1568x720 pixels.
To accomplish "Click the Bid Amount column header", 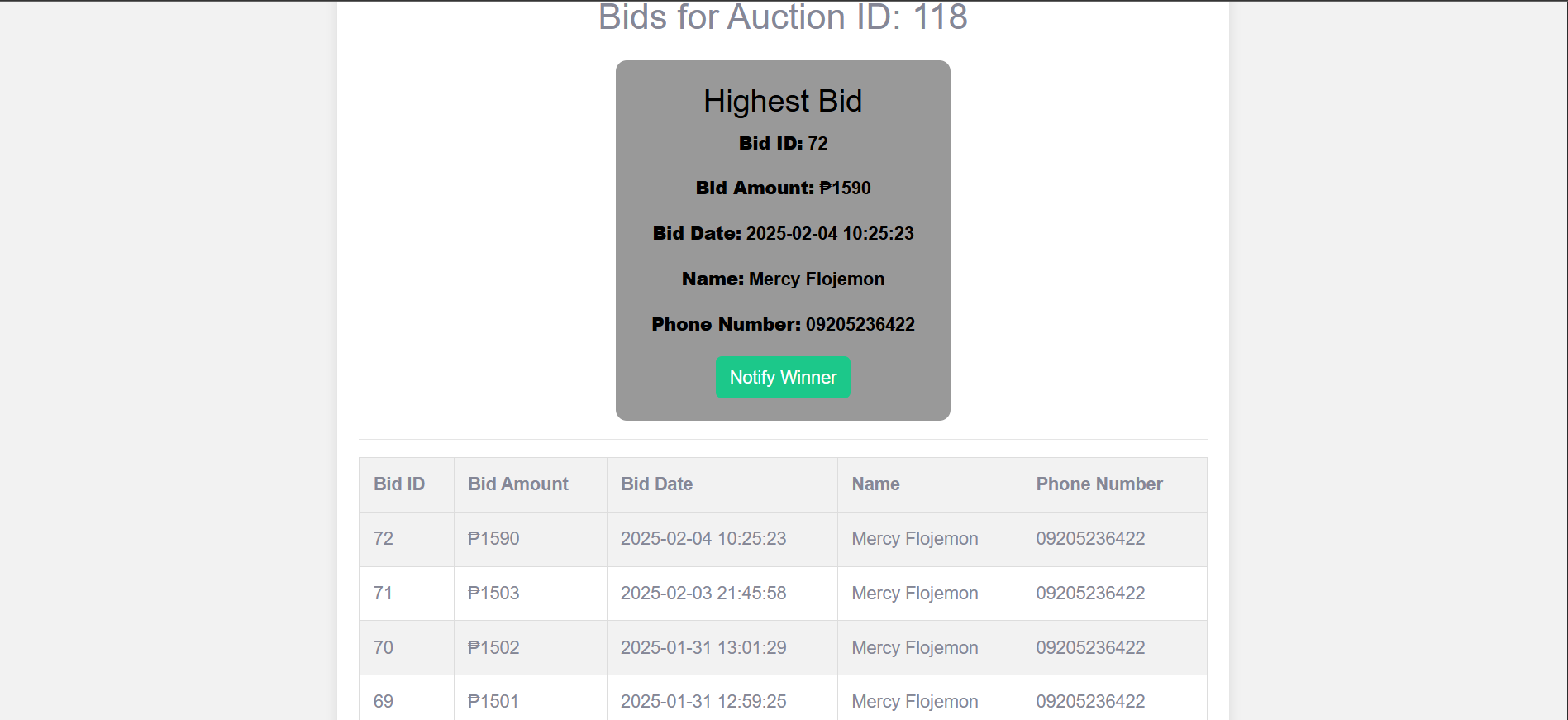I will (518, 484).
